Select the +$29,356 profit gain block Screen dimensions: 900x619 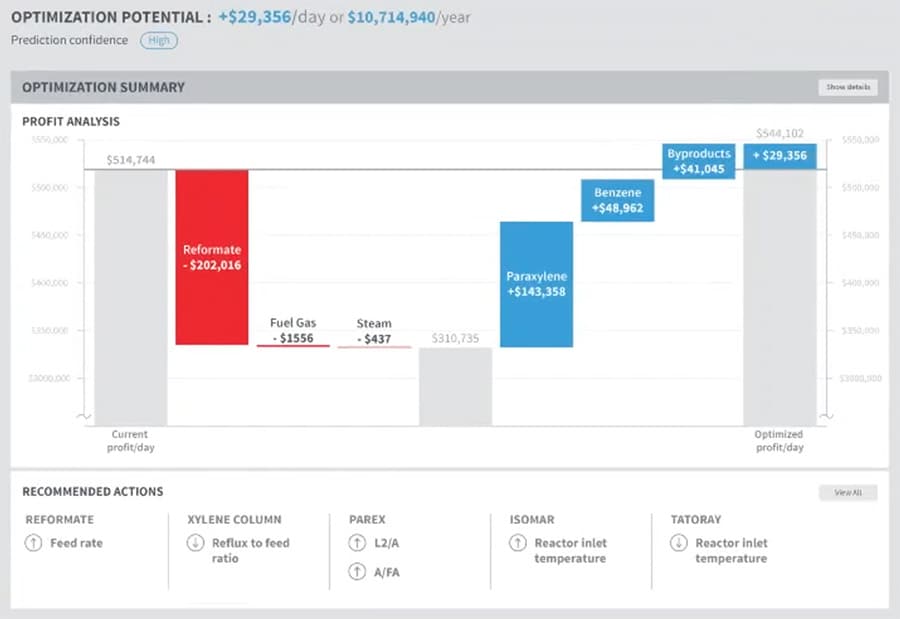(x=780, y=156)
